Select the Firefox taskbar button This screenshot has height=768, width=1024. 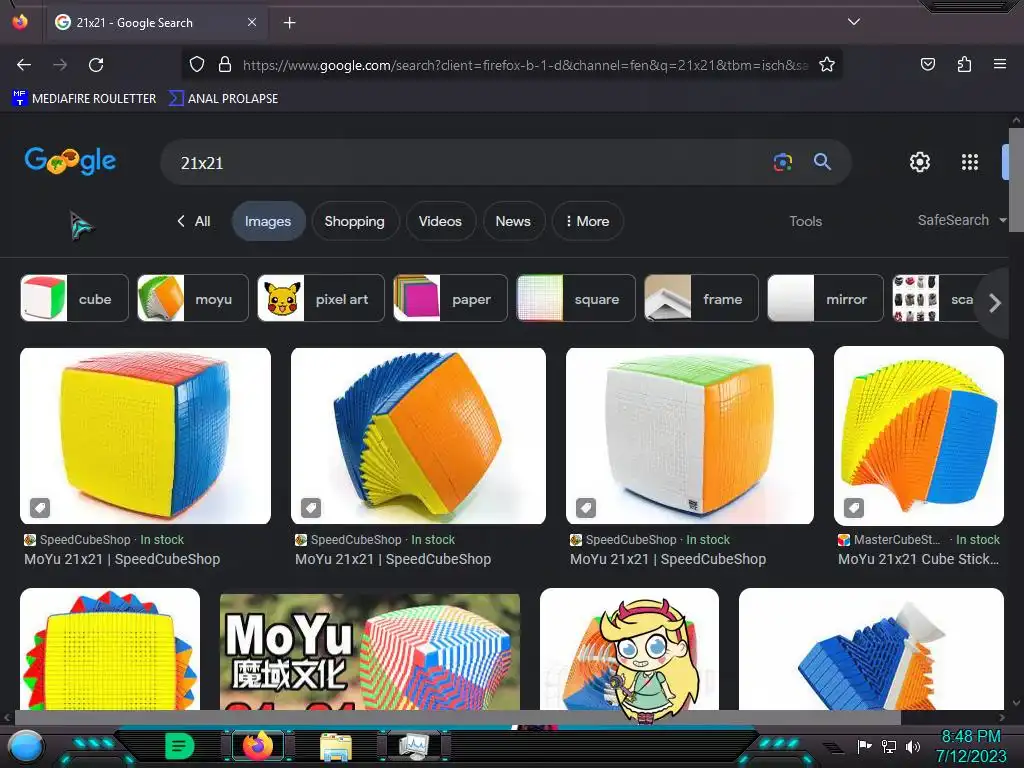257,746
